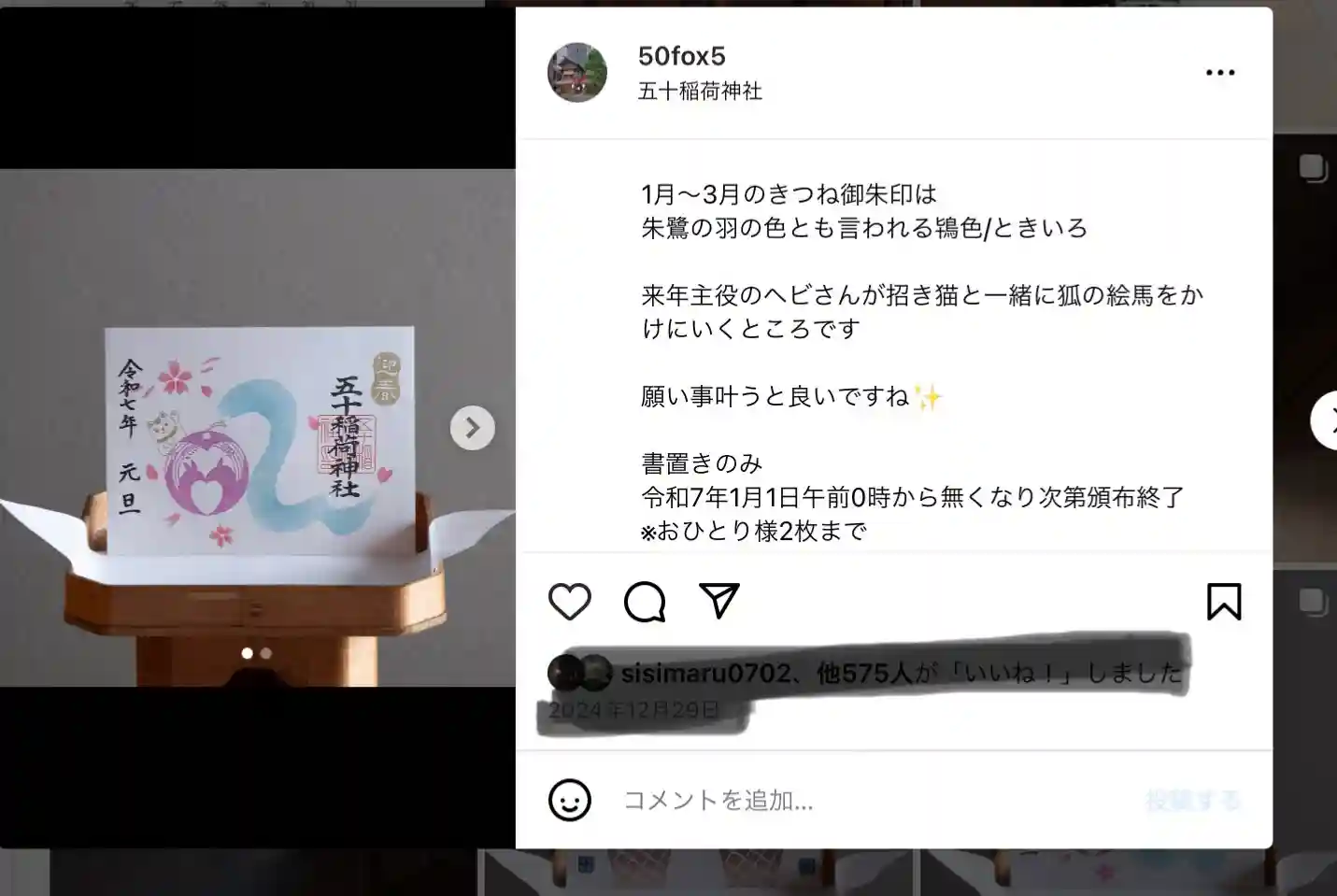Open 50fox5 profile picture

[x=577, y=72]
